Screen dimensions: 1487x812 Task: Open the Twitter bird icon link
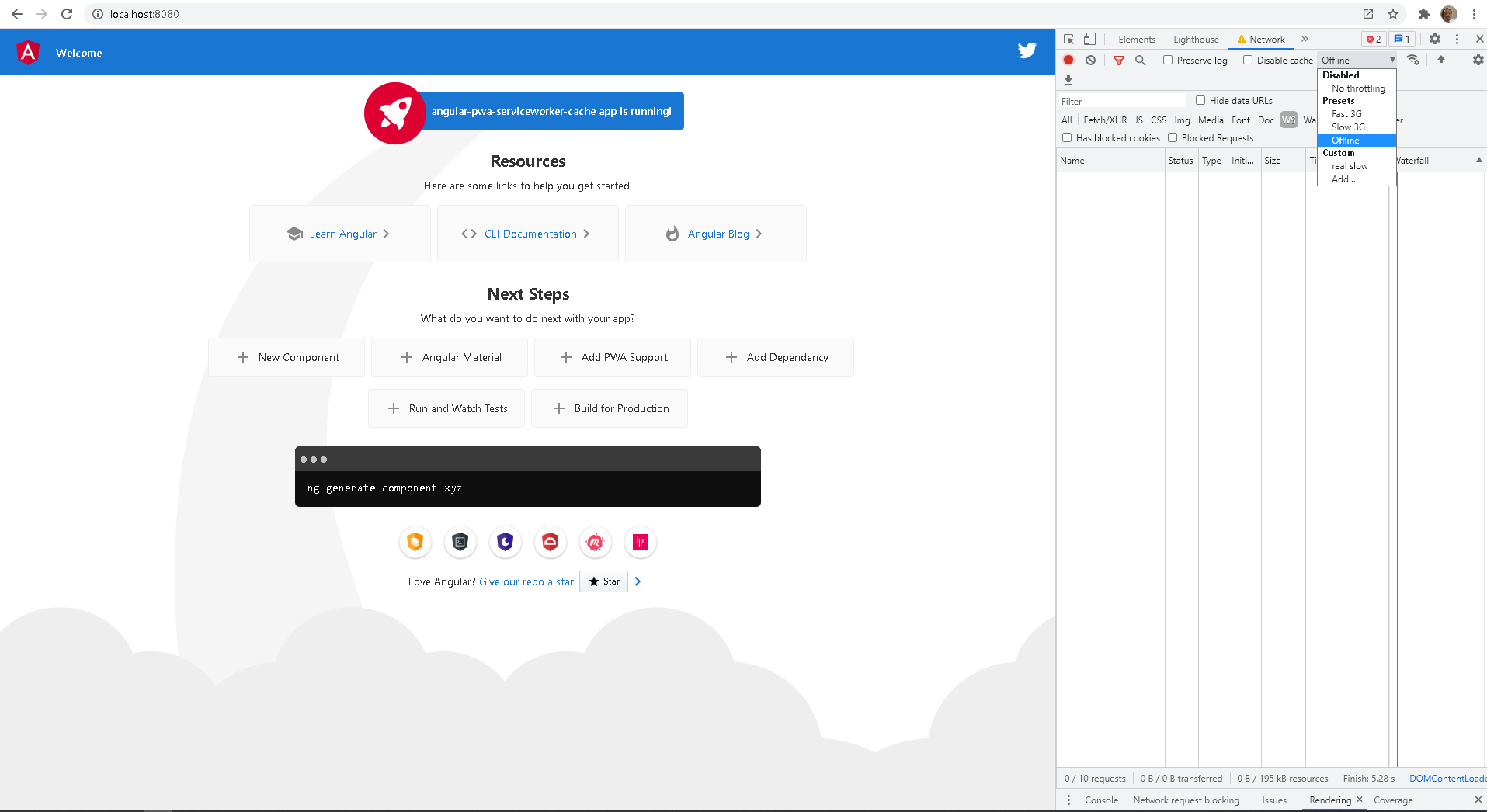[x=1027, y=50]
